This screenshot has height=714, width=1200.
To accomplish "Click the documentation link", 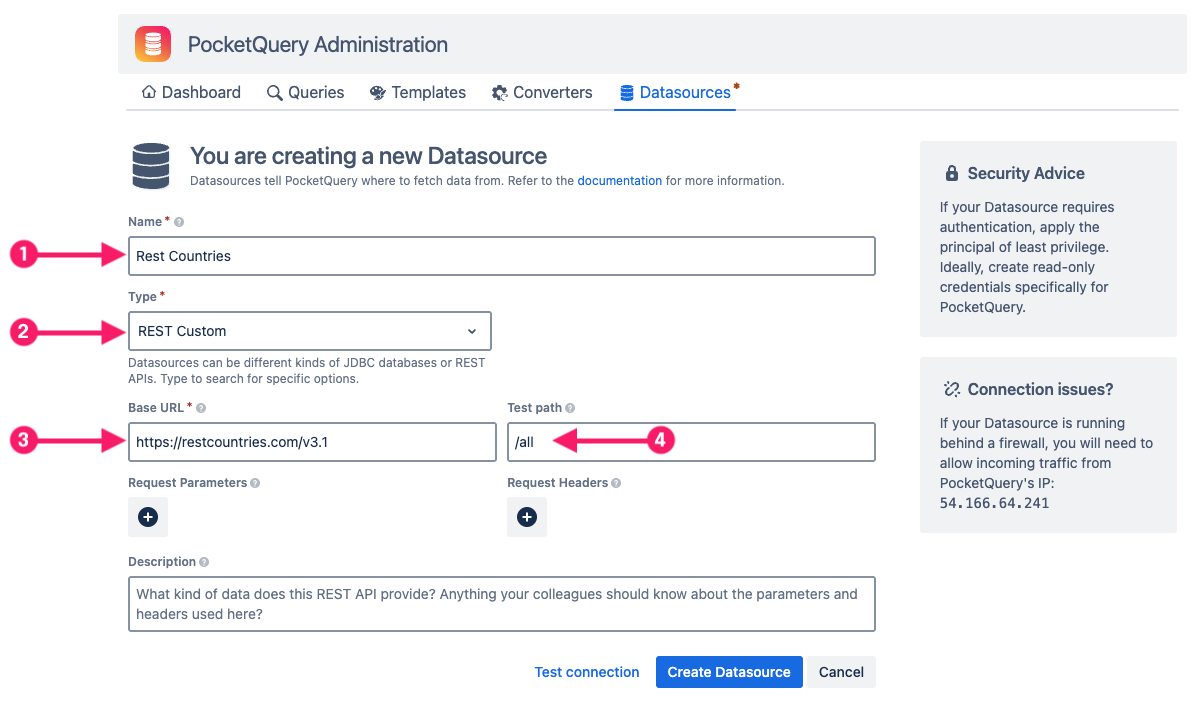I will [x=619, y=181].
